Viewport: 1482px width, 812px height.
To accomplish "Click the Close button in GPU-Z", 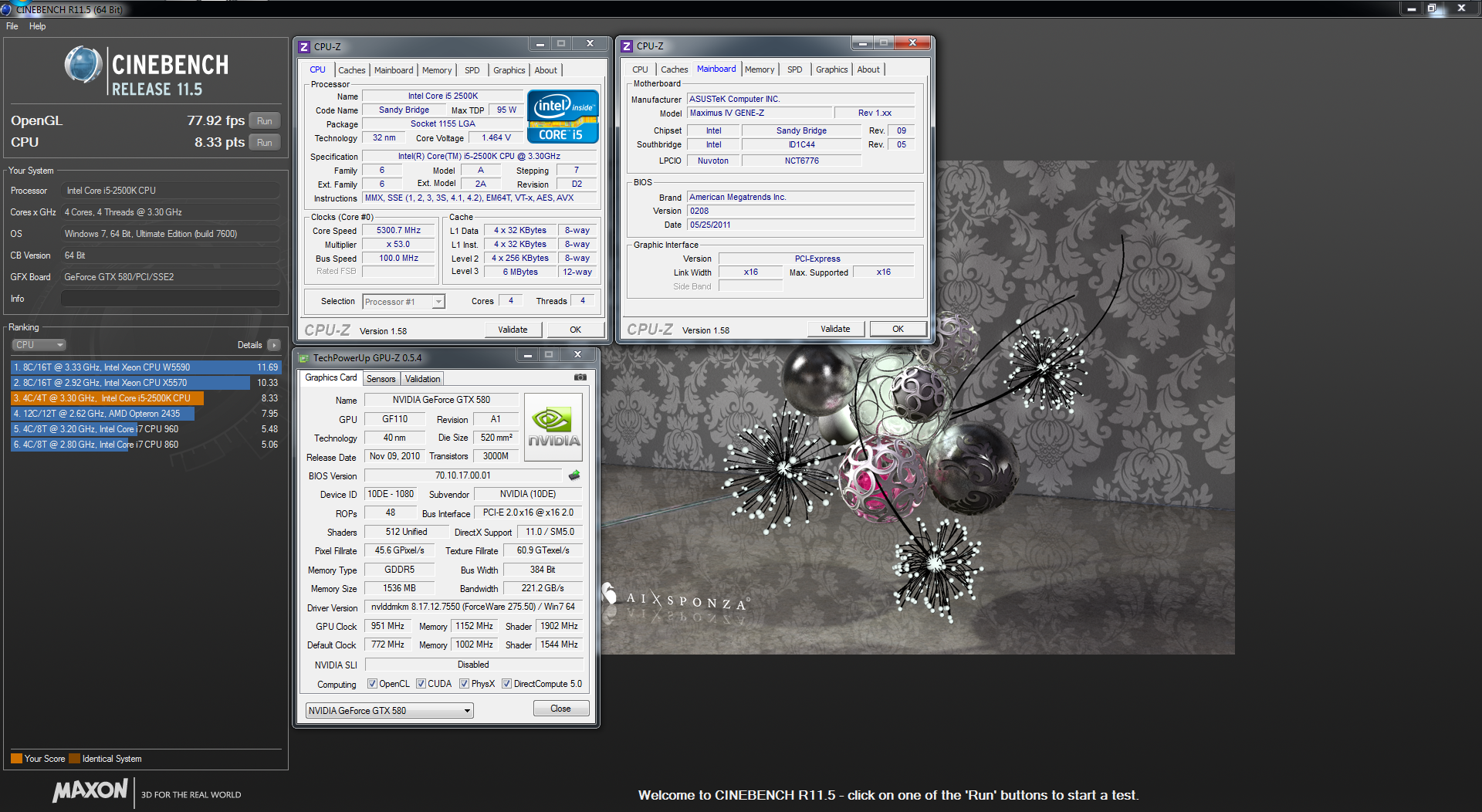I will [x=561, y=709].
